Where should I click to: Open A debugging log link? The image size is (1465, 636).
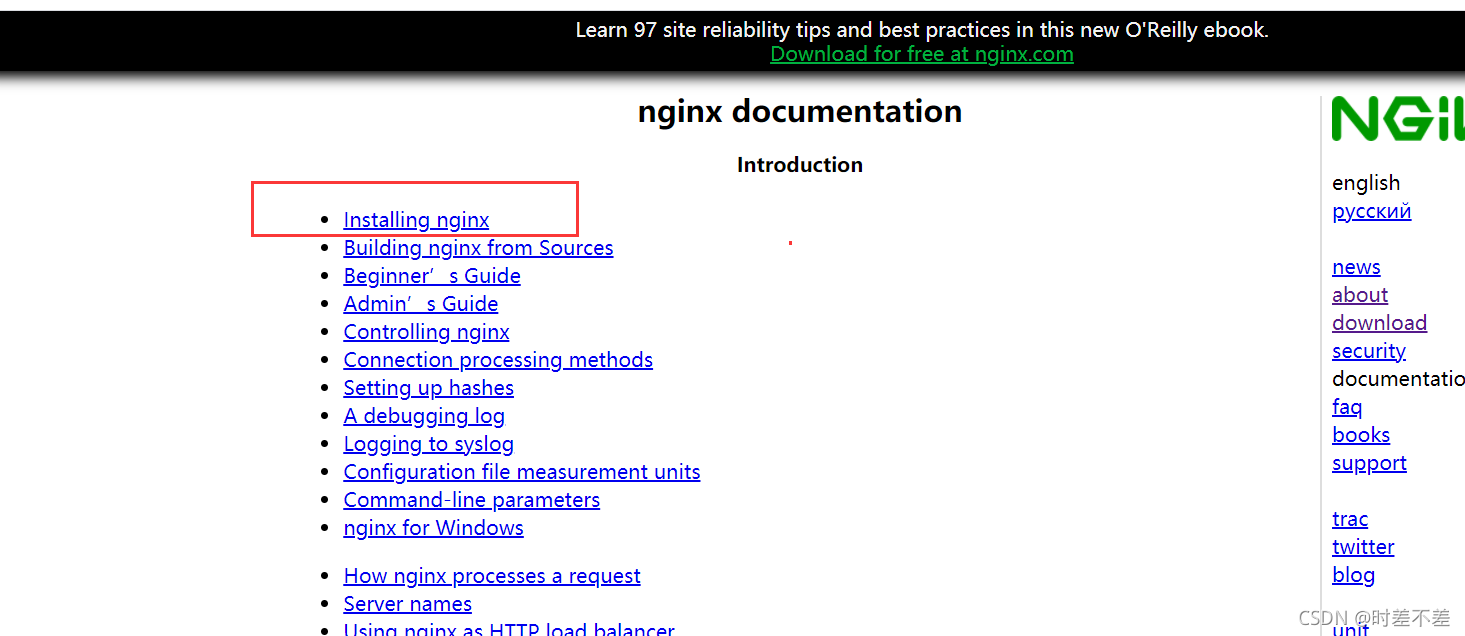[424, 416]
